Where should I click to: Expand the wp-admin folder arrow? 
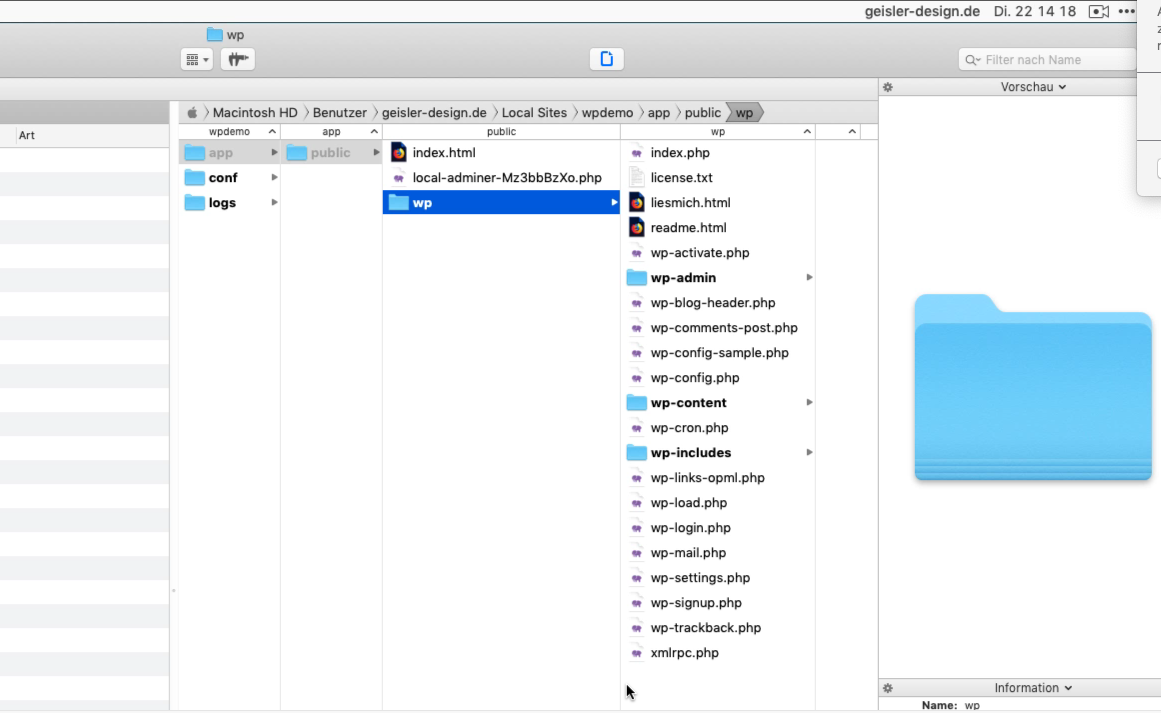pyautogui.click(x=809, y=278)
